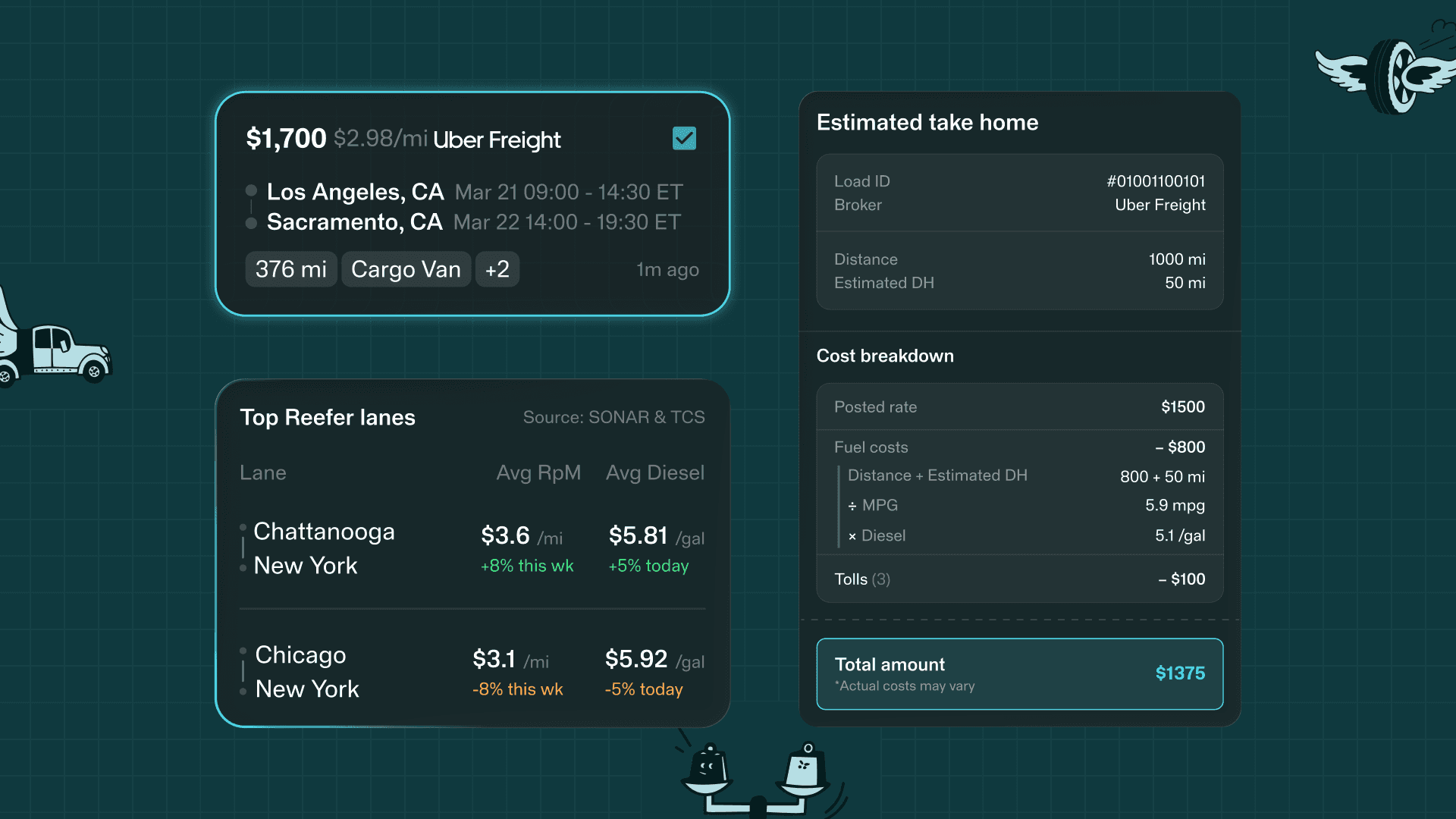The image size is (1456, 819).
Task: Click the Lane column header
Action: 263,473
